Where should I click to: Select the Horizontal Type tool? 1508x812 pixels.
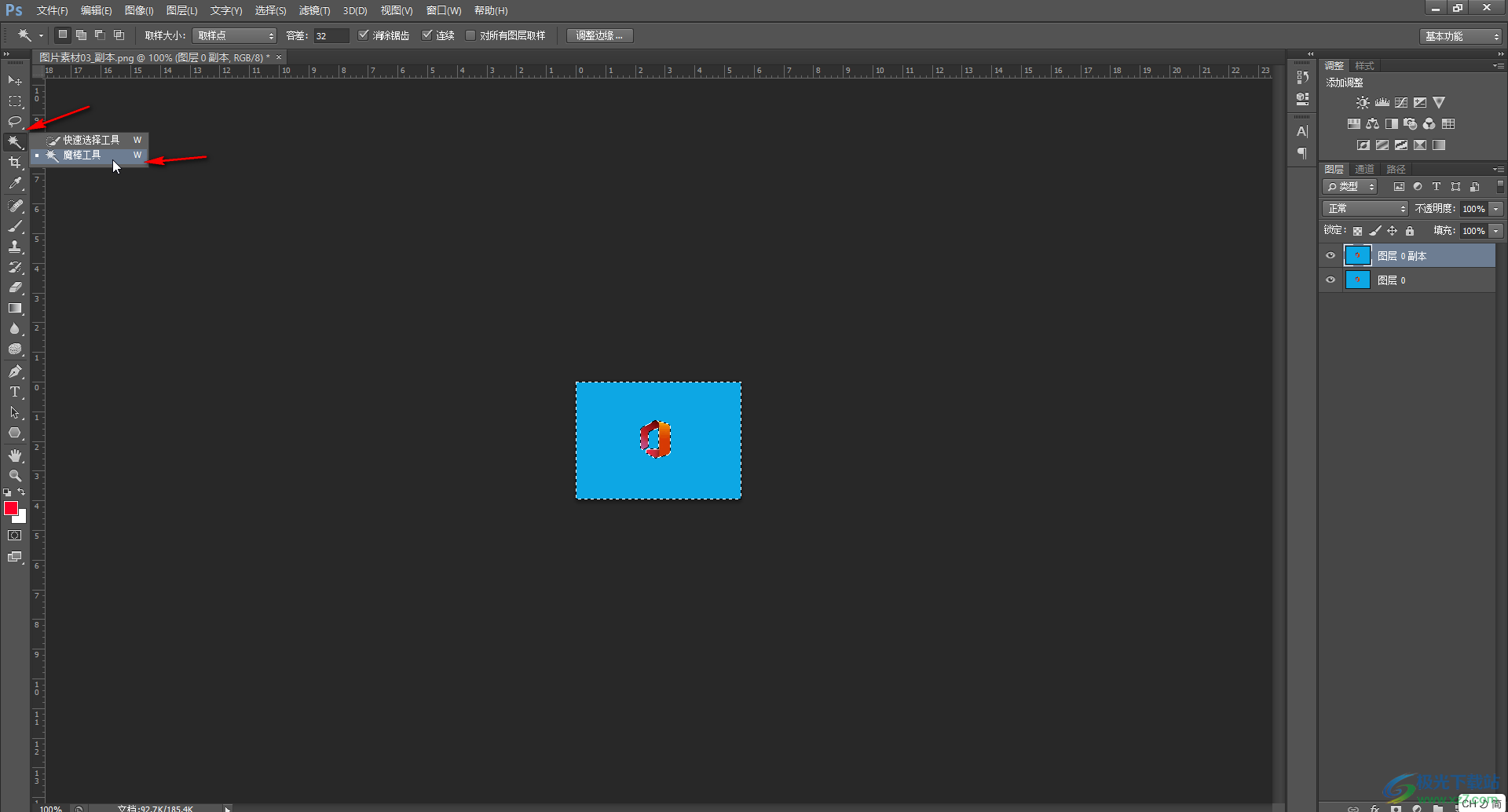pyautogui.click(x=15, y=392)
